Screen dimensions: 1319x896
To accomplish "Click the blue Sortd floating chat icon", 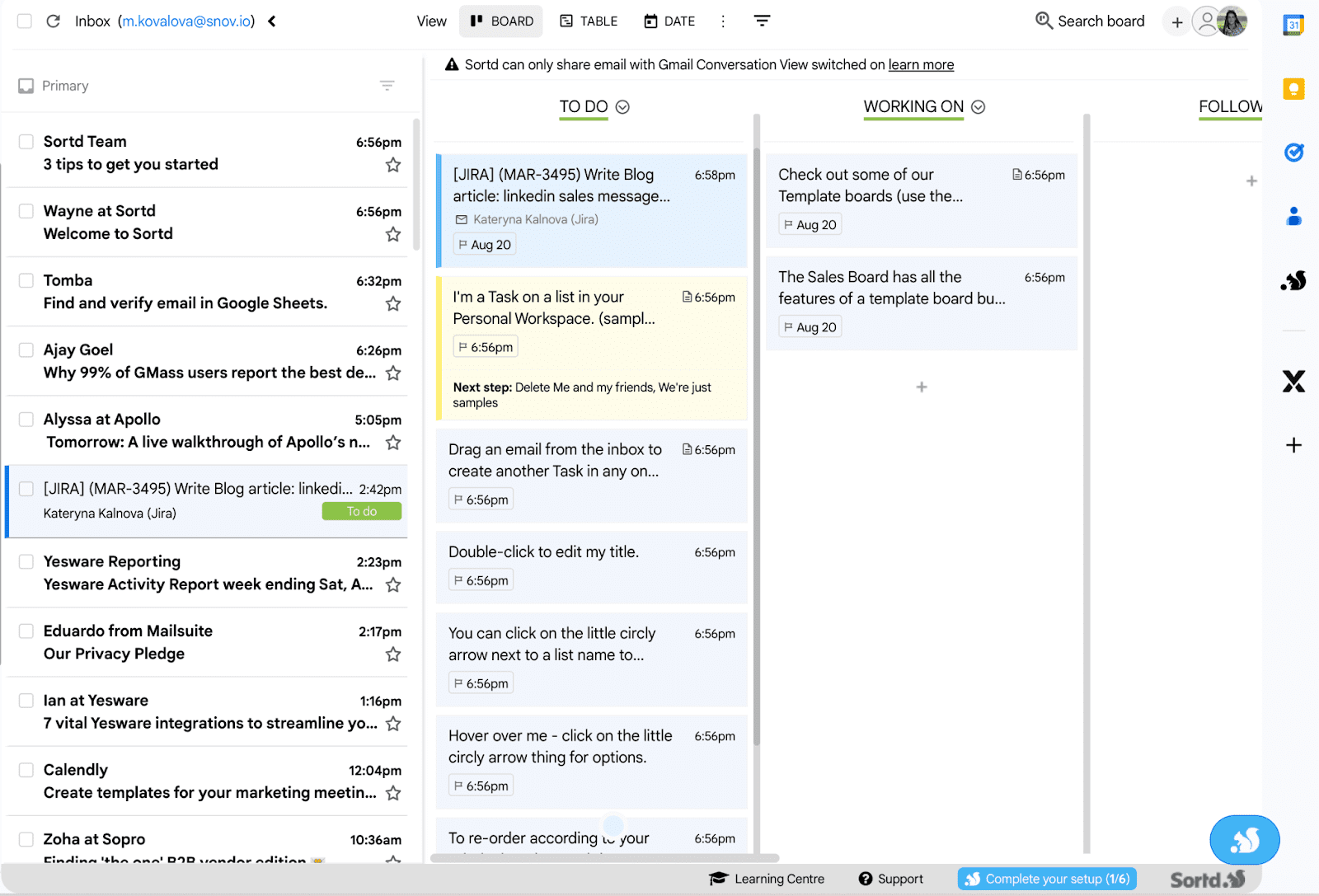I will (1244, 839).
